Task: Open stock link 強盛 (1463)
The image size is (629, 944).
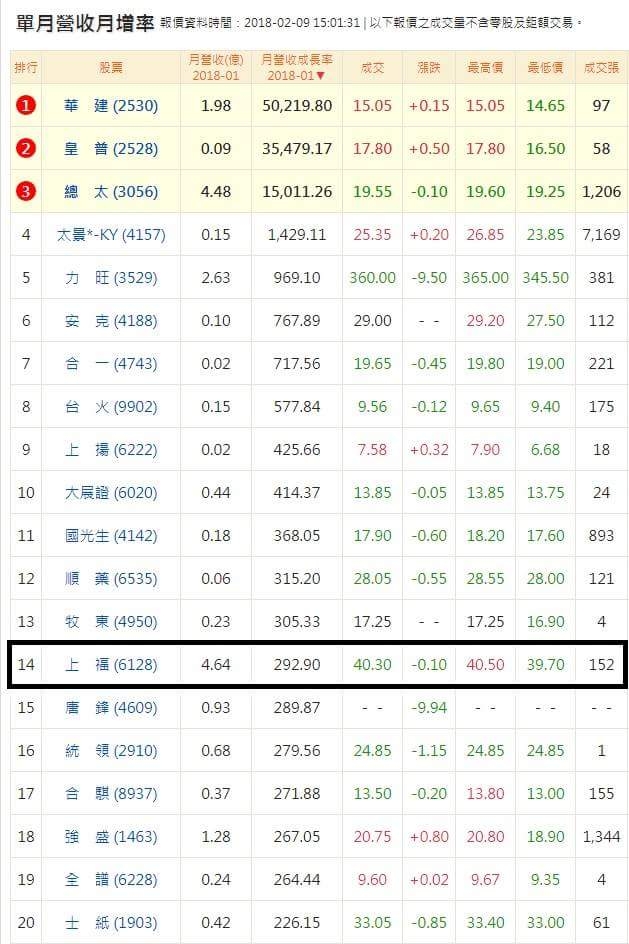Action: (111, 837)
